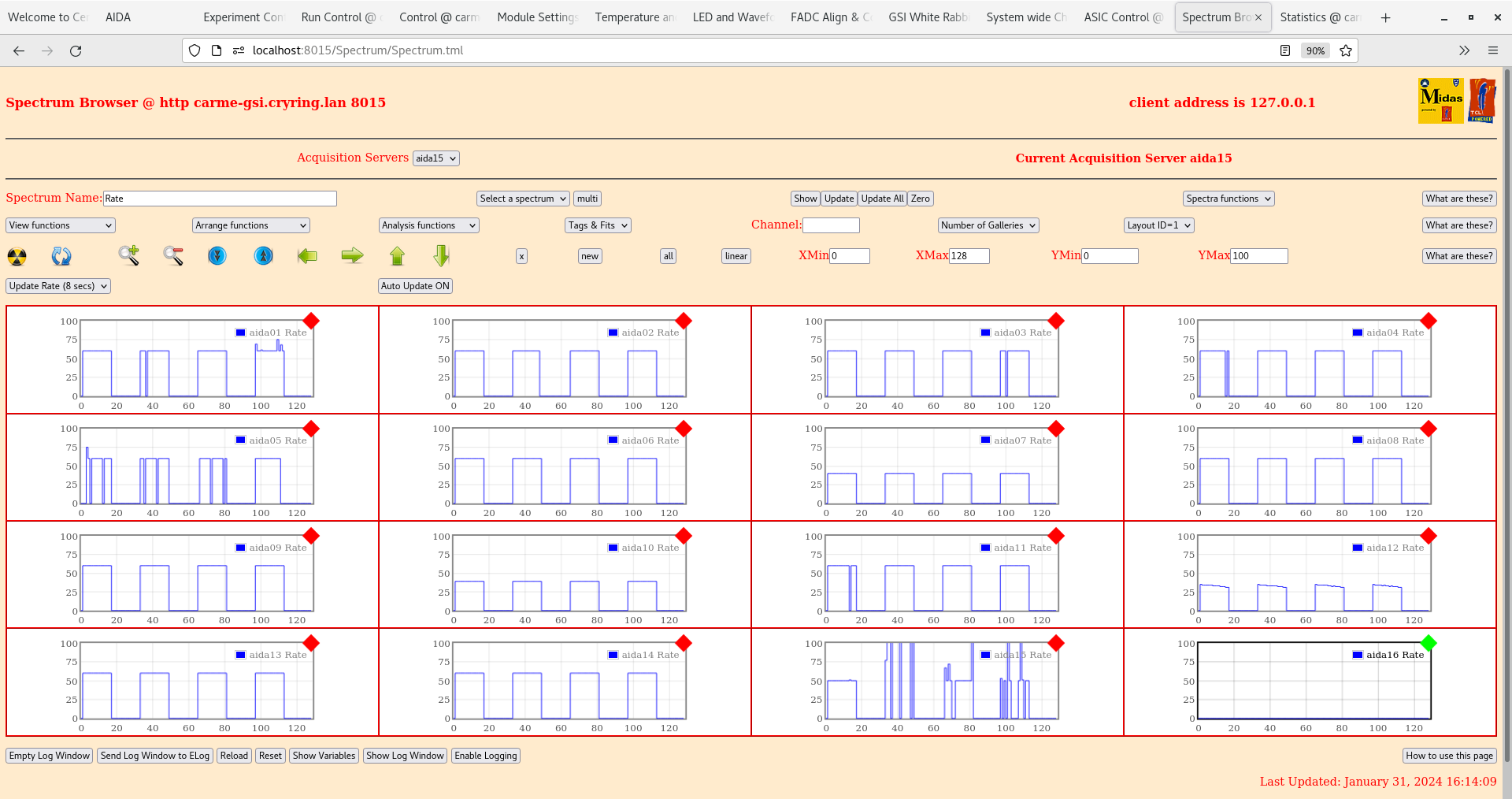Click the Update All button

coord(882,199)
